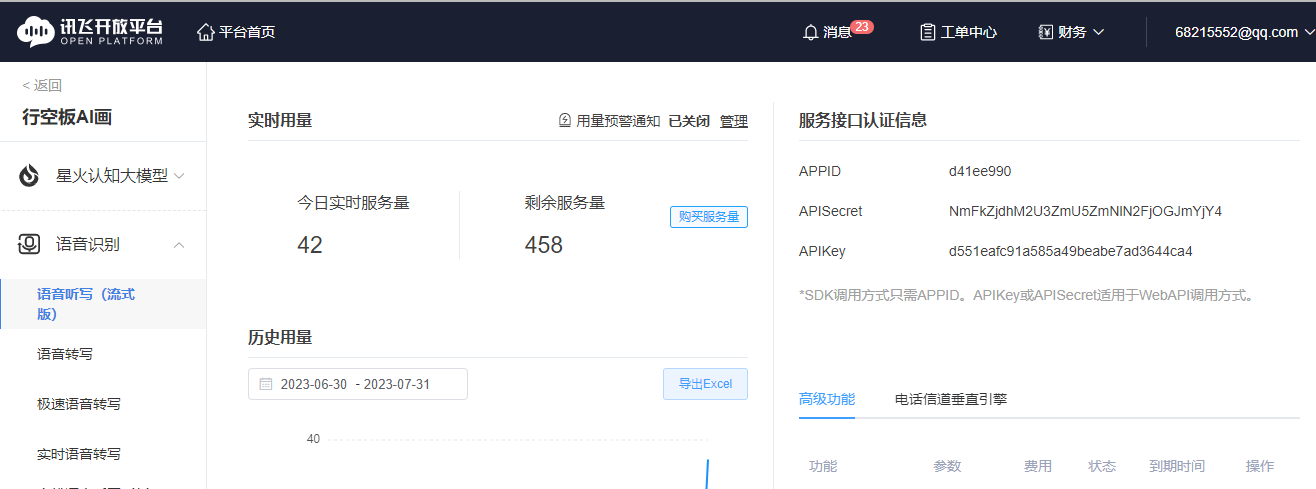Click the 操作 column header
Screen dimensions: 1316x489
pyautogui.click(x=1260, y=466)
